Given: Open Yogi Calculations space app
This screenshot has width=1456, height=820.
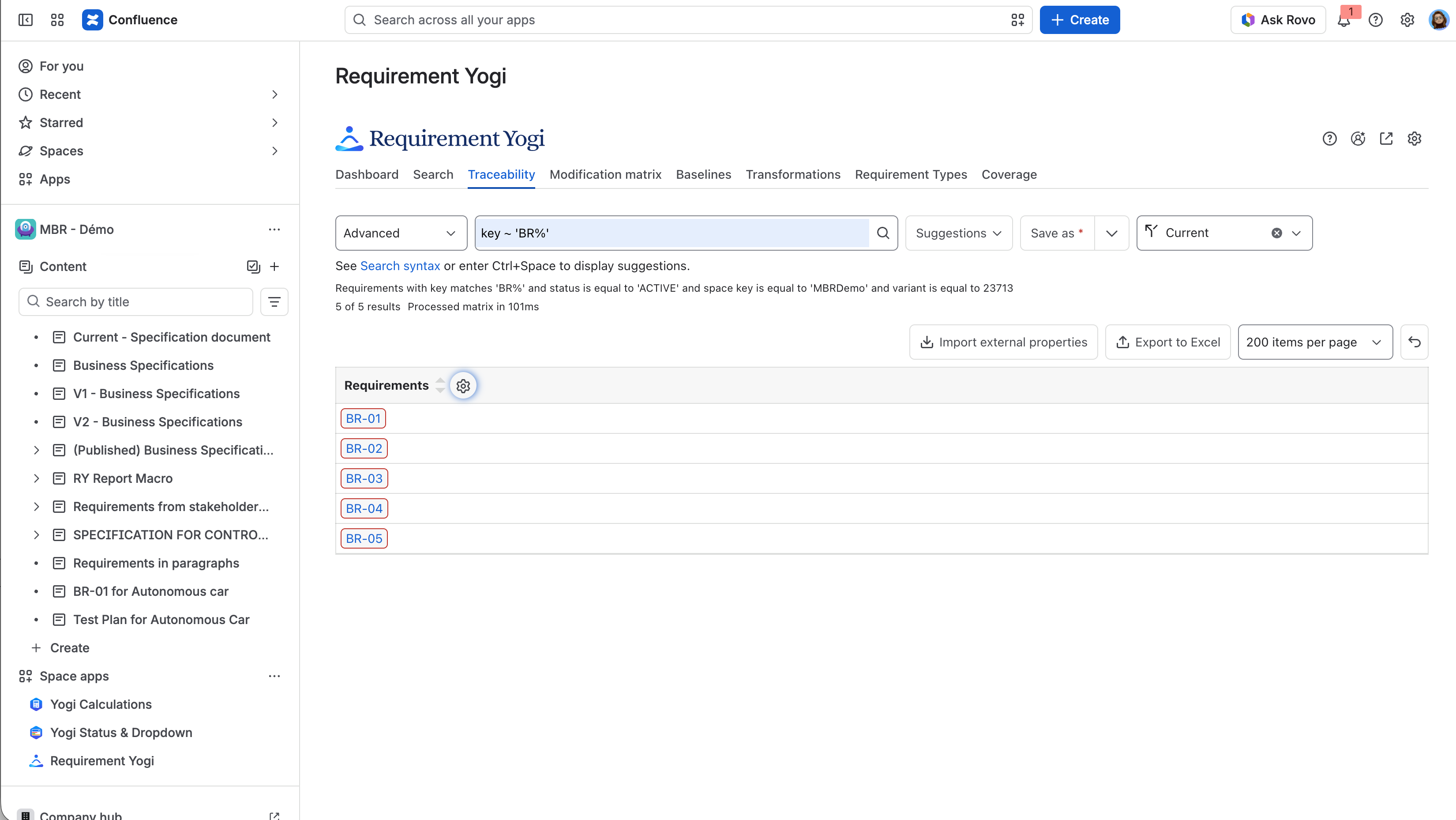Looking at the screenshot, I should pos(101,705).
